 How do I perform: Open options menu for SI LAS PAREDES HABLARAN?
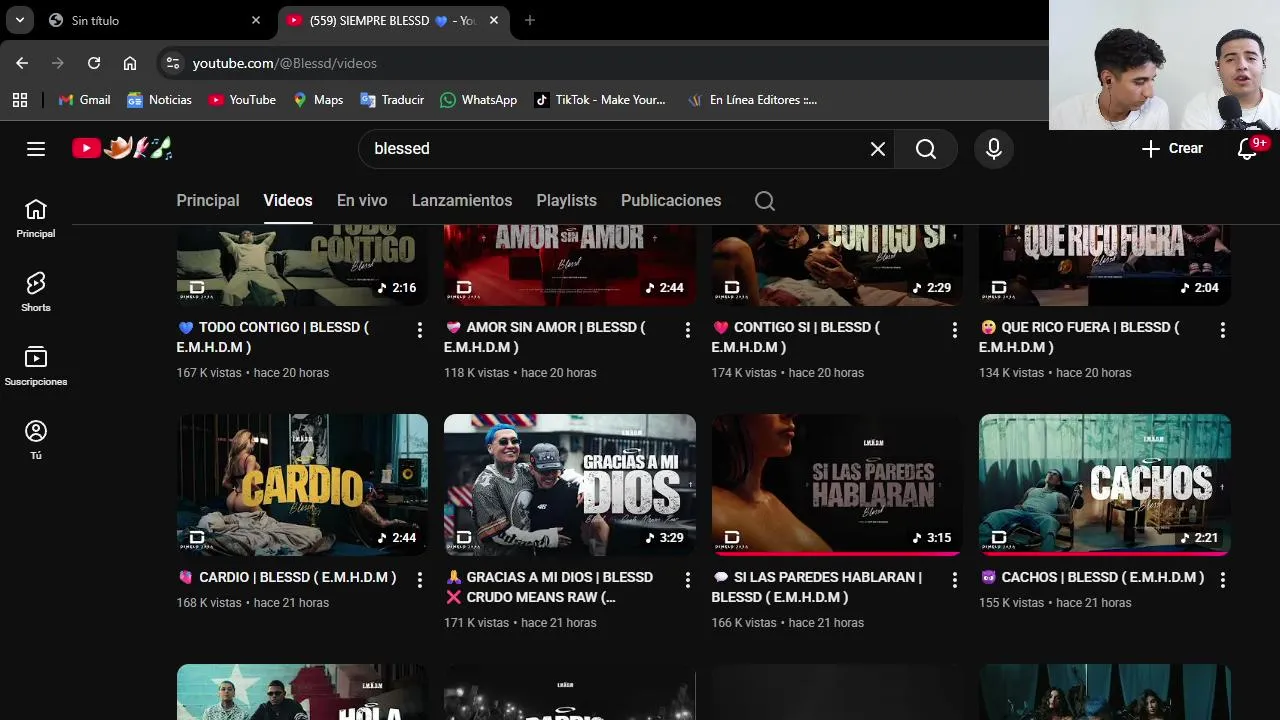(x=955, y=580)
